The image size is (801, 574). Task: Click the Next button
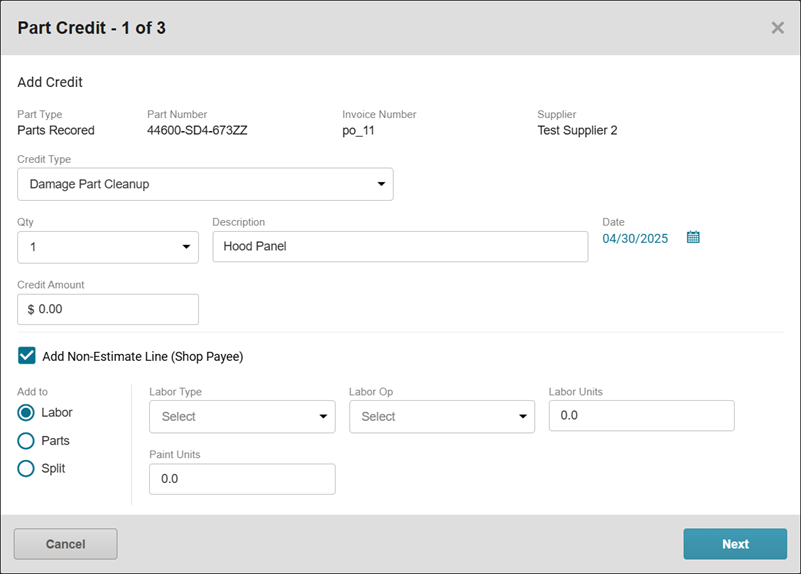click(x=735, y=544)
